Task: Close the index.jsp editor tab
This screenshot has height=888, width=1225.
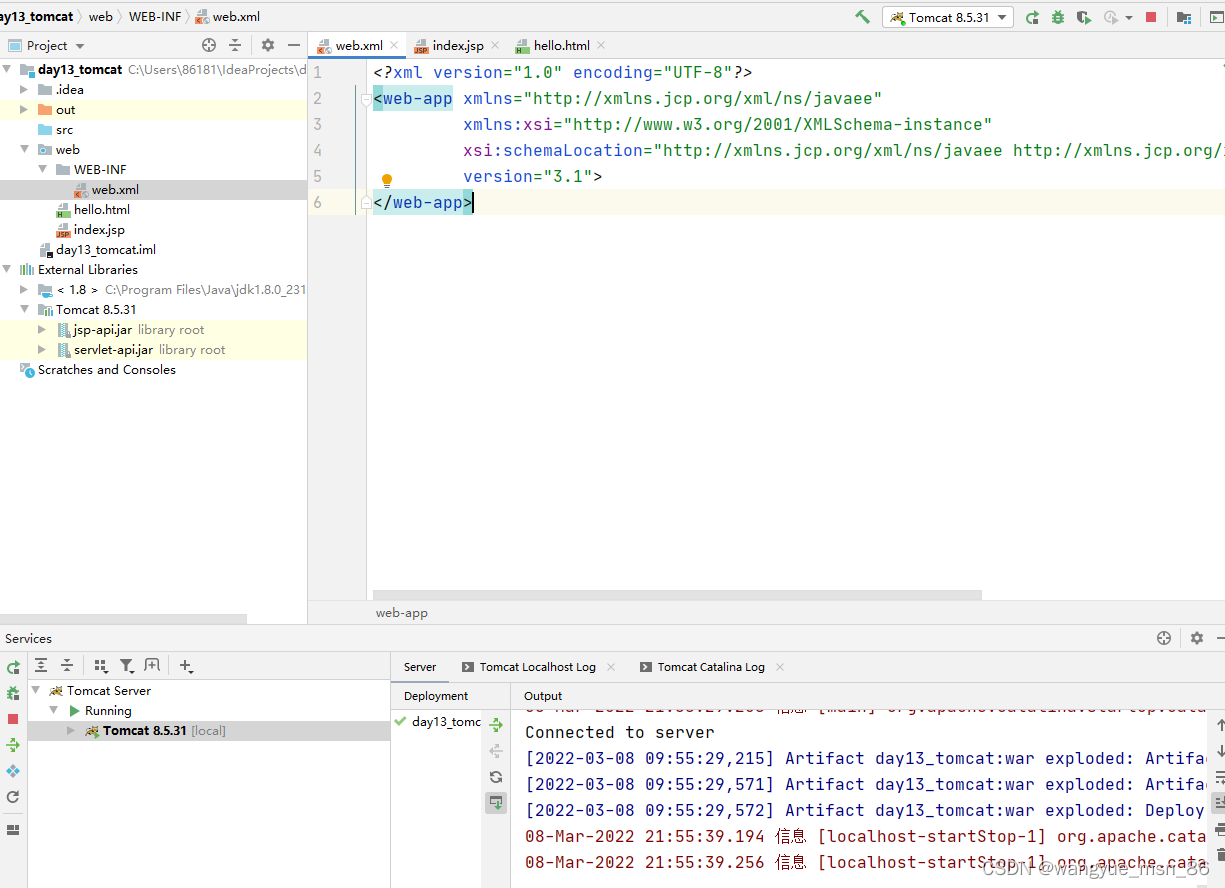Action: (x=494, y=45)
